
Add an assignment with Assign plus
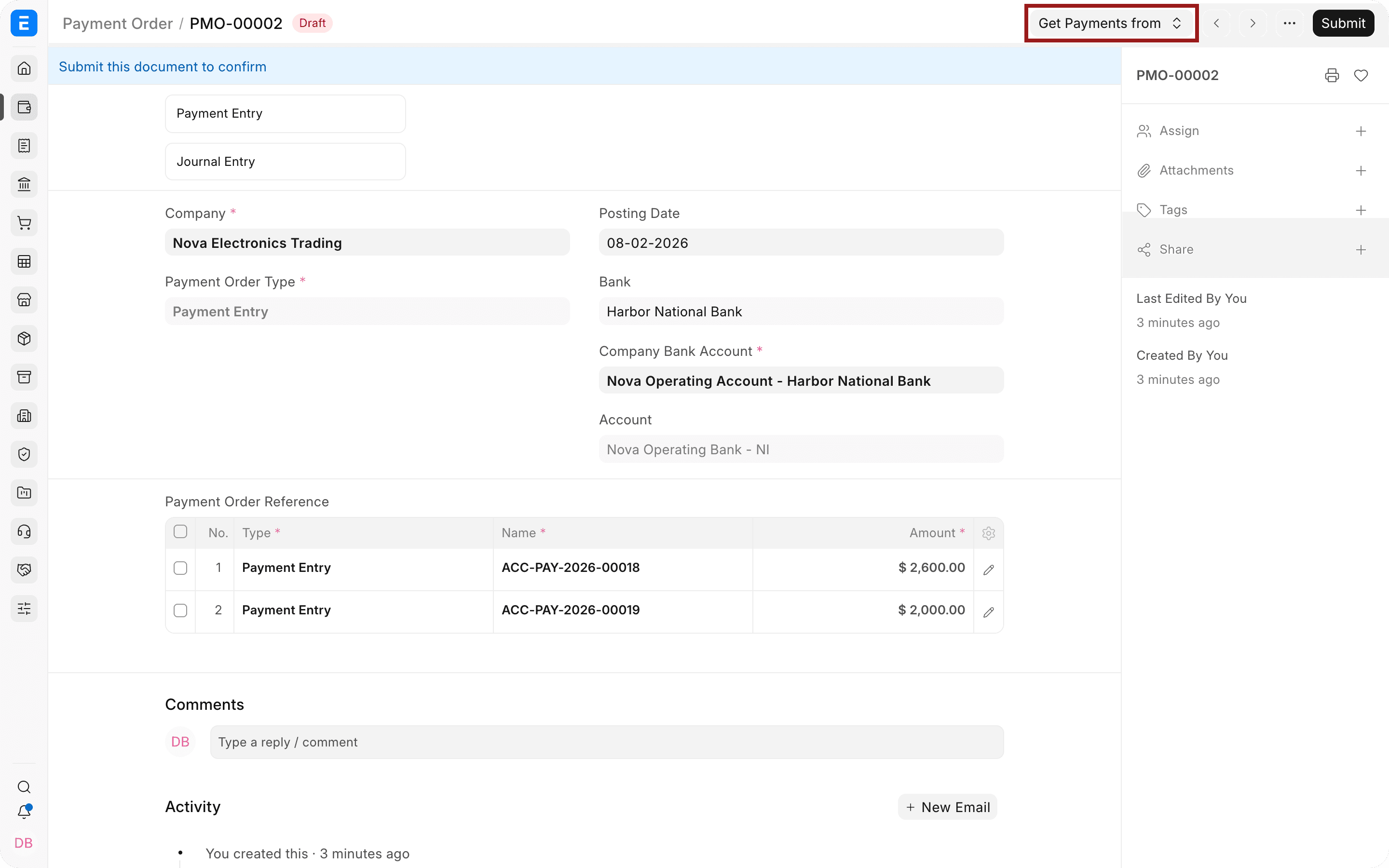point(1361,131)
